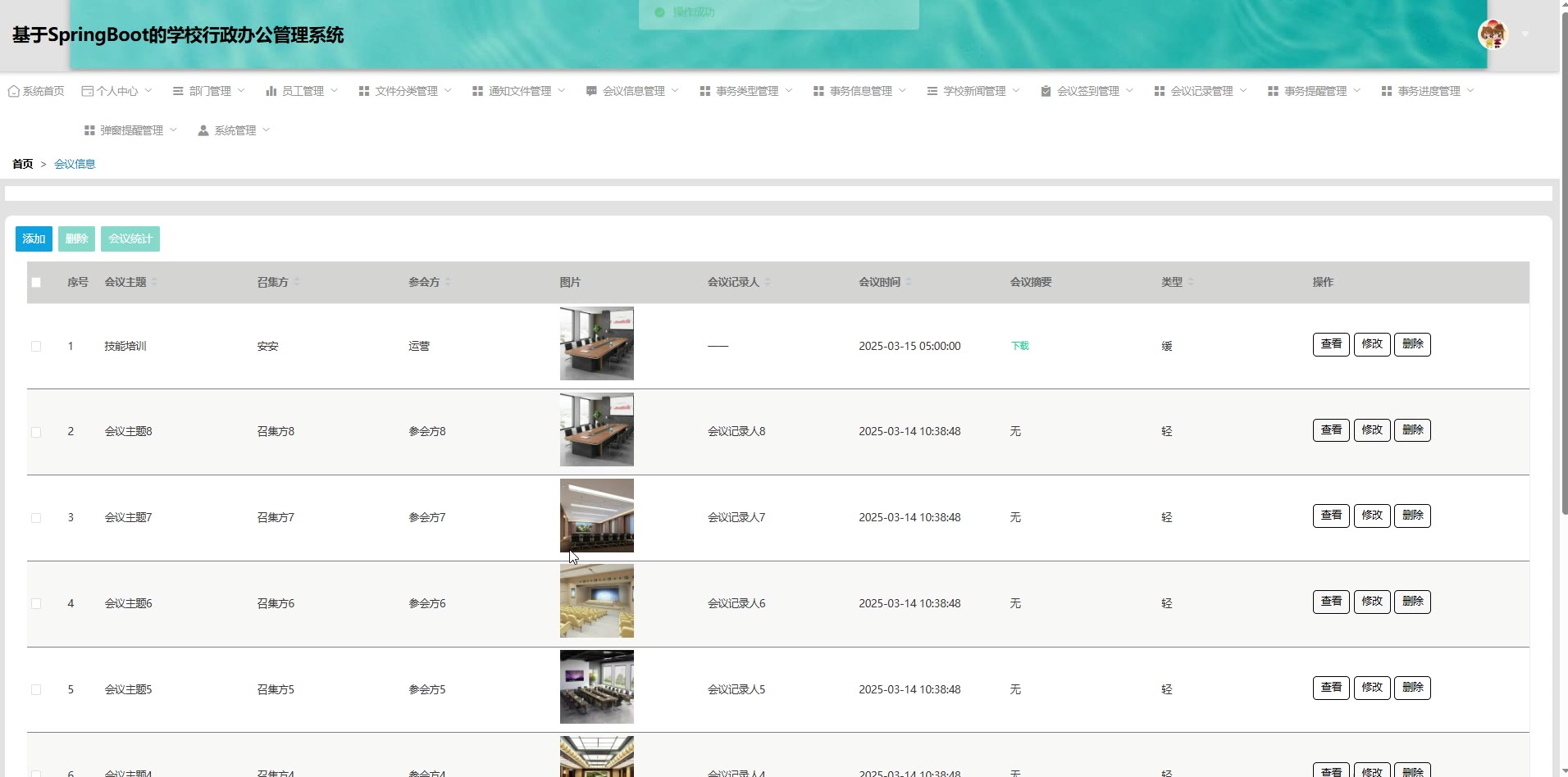Click the chat bubble icon for 会议信息管理
Image resolution: width=1568 pixels, height=777 pixels.
(x=591, y=91)
